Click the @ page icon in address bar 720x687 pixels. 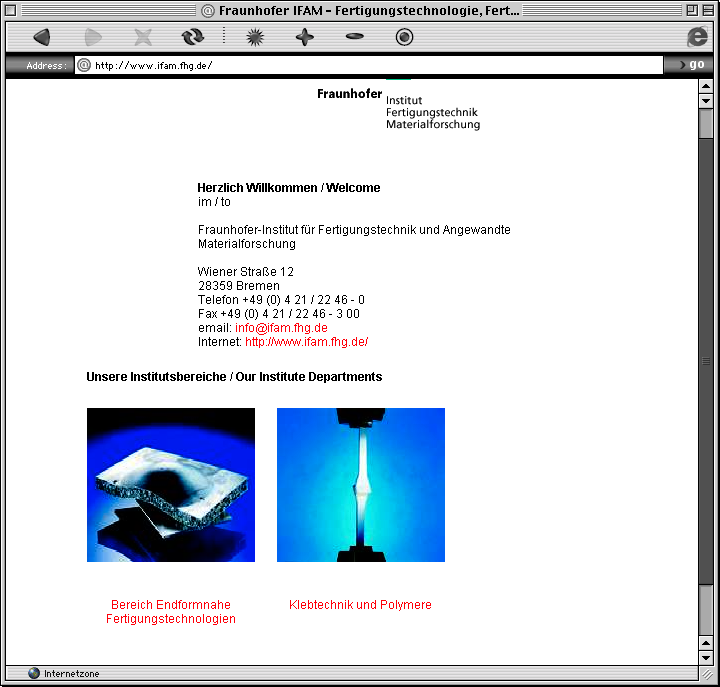84,65
